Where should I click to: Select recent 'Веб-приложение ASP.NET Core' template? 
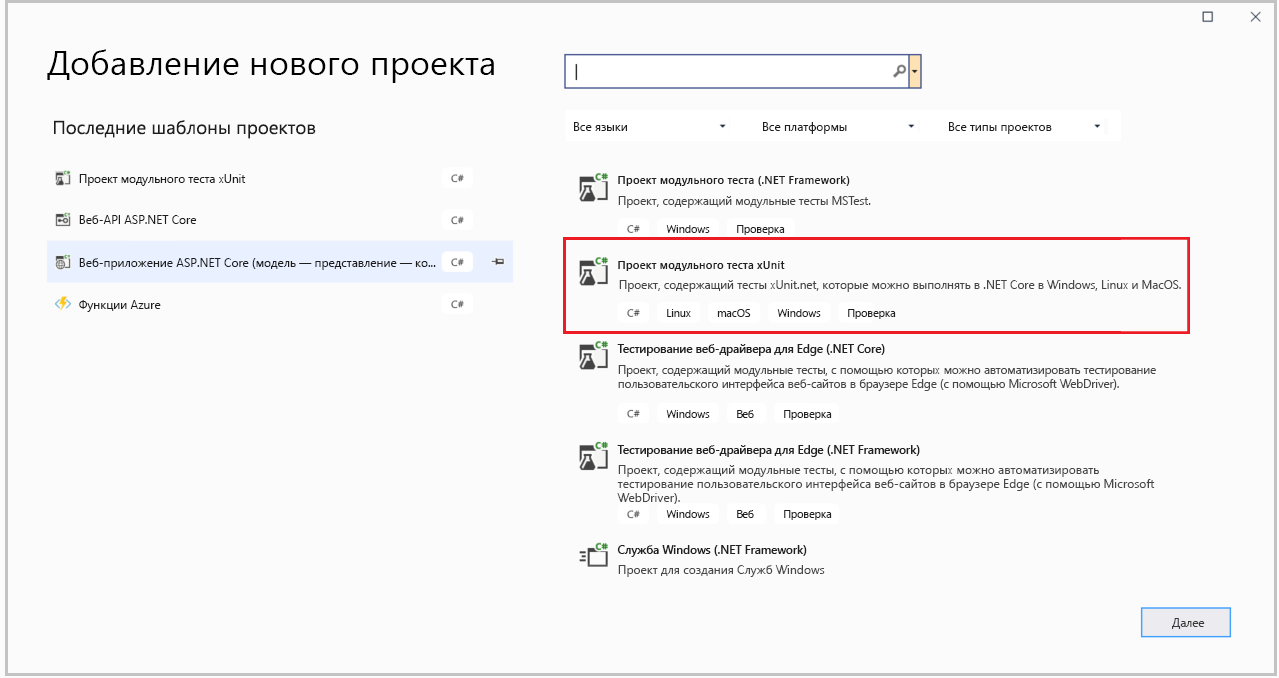[x=280, y=262]
